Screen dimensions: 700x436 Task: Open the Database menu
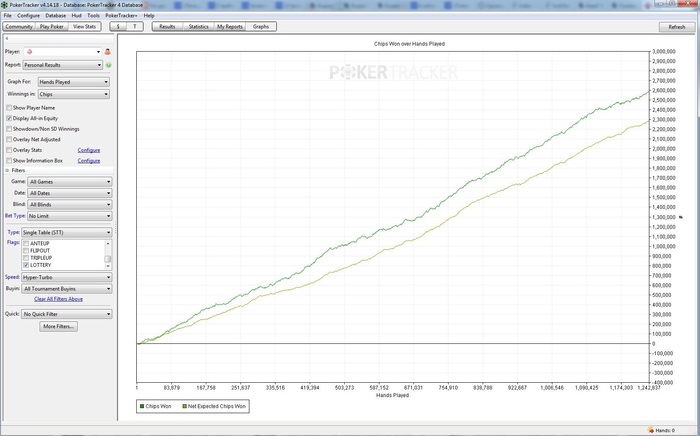point(56,16)
